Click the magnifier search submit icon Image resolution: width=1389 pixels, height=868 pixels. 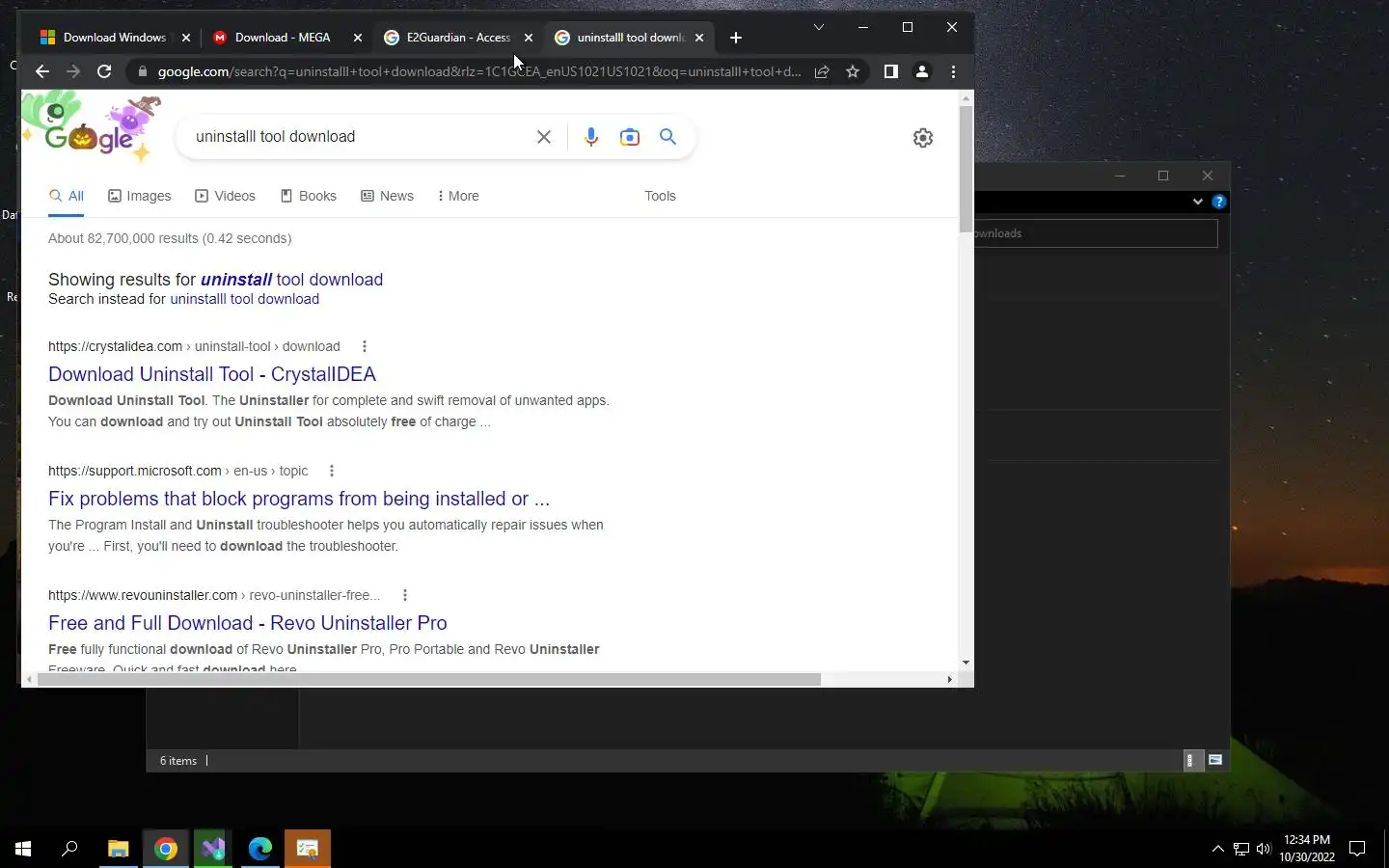pos(667,137)
